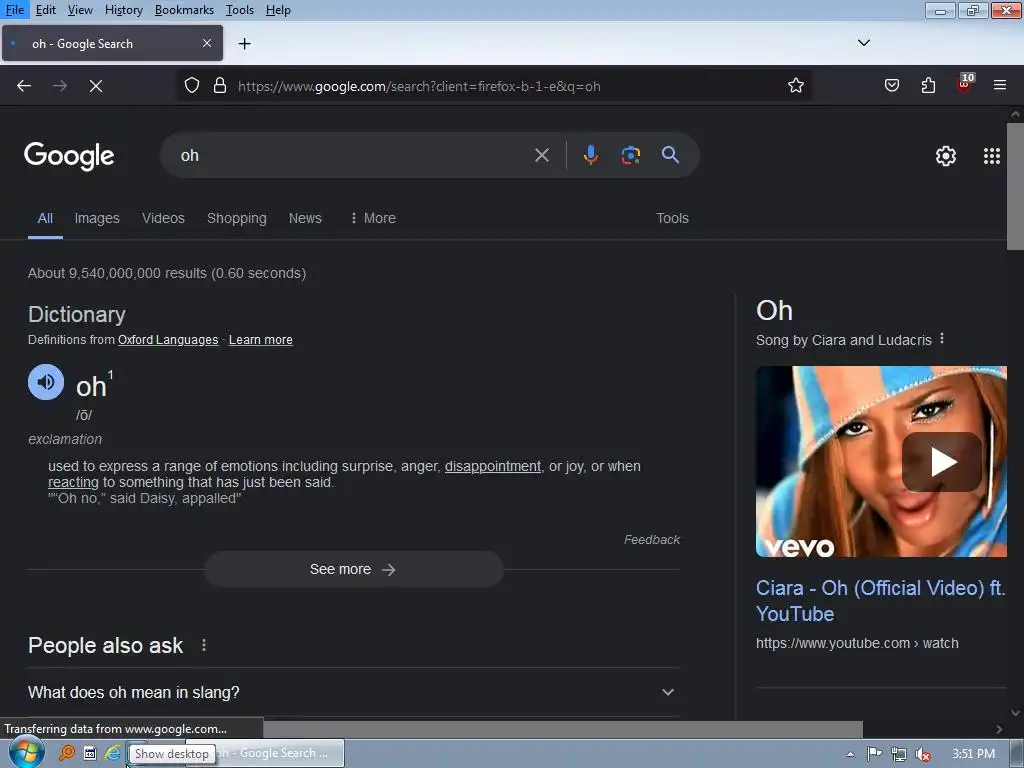This screenshot has width=1024, height=768.
Task: Switch to the Images results tab
Action: (97, 218)
